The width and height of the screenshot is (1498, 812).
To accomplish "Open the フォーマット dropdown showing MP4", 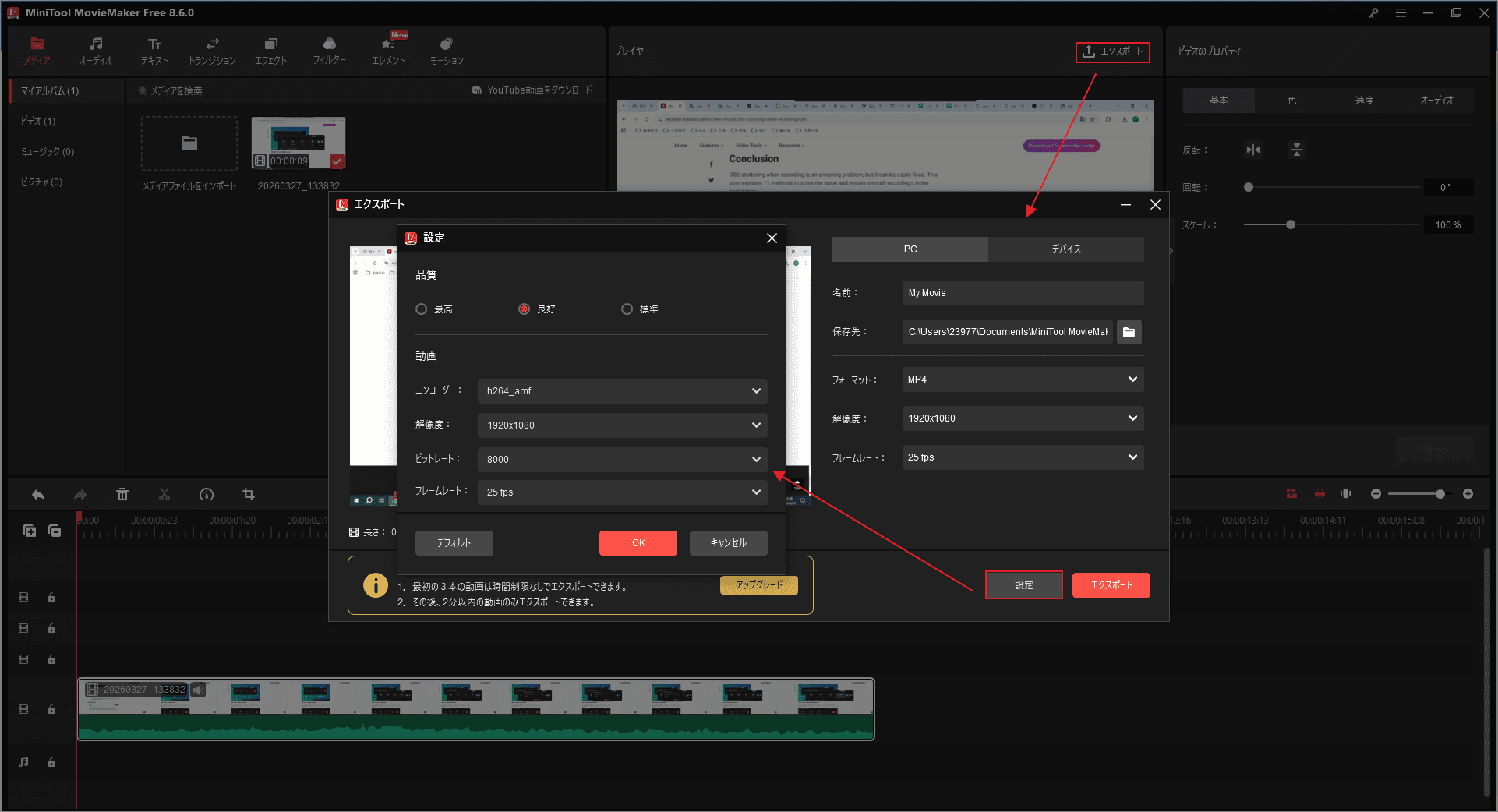I will [1022, 380].
